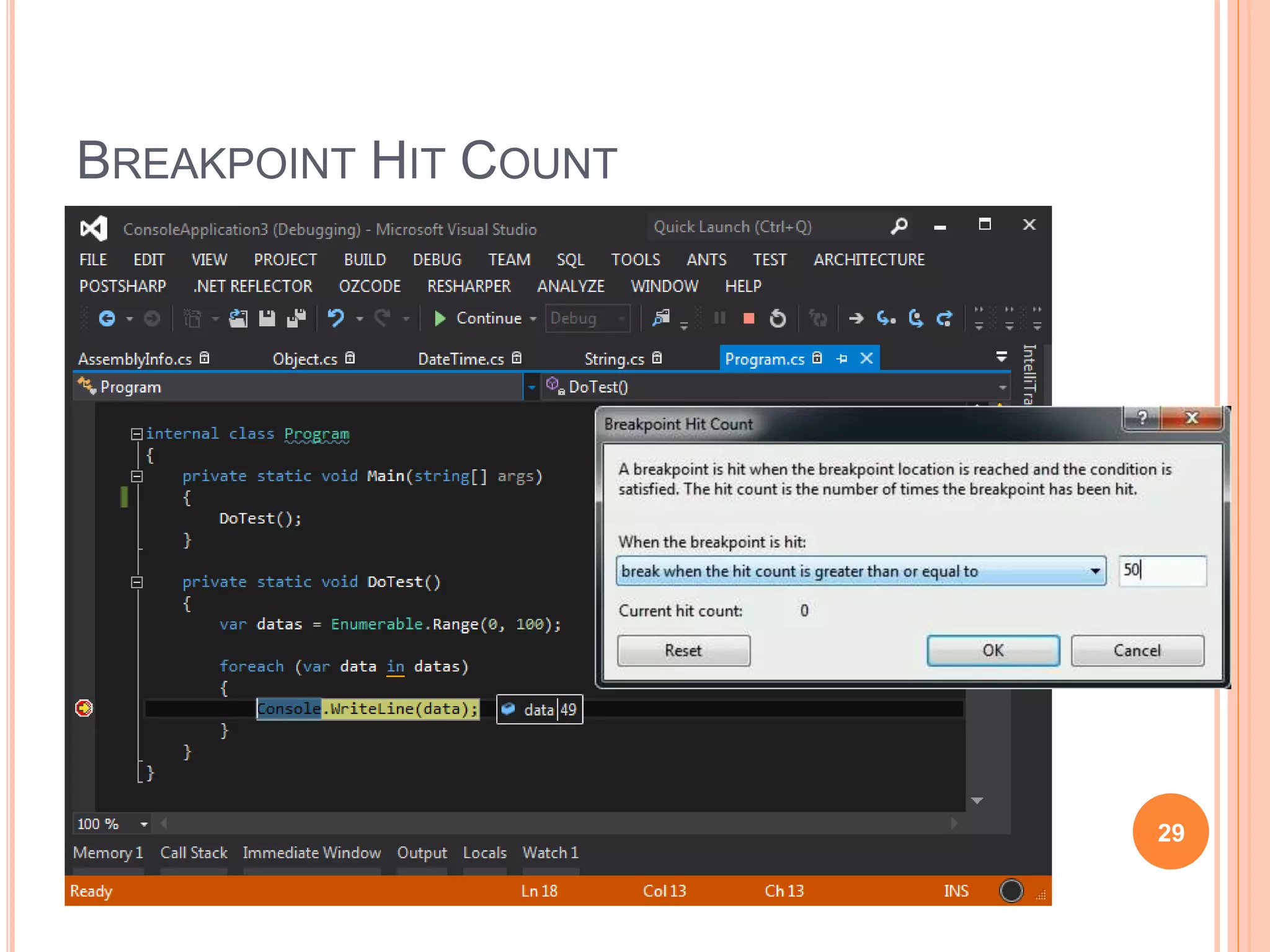Open the Immediate Window tab

(x=312, y=853)
